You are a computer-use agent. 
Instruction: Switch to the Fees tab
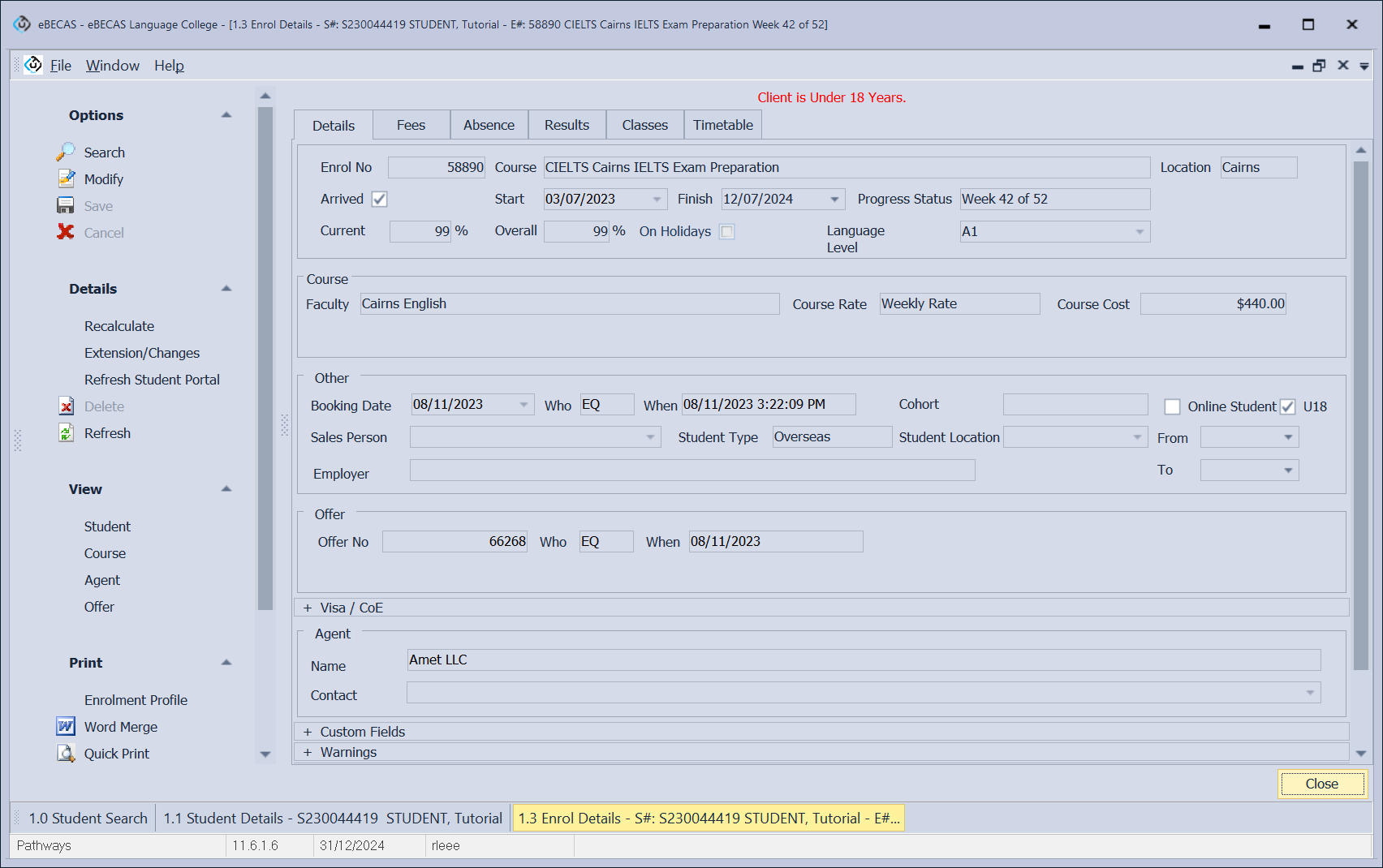click(x=411, y=126)
